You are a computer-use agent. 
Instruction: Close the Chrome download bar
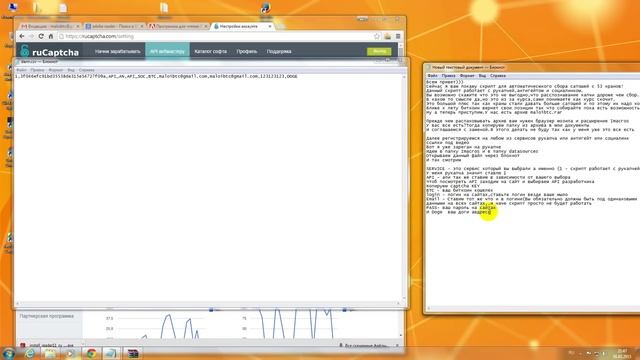[397, 345]
